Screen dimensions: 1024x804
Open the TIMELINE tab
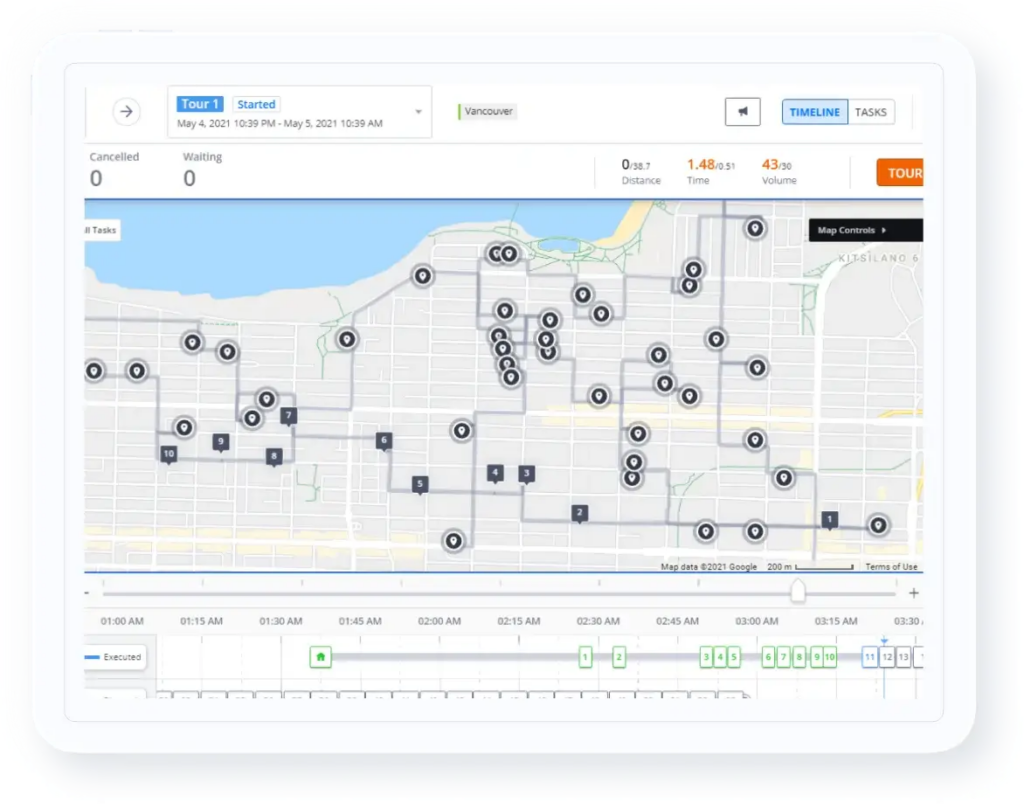pyautogui.click(x=814, y=111)
